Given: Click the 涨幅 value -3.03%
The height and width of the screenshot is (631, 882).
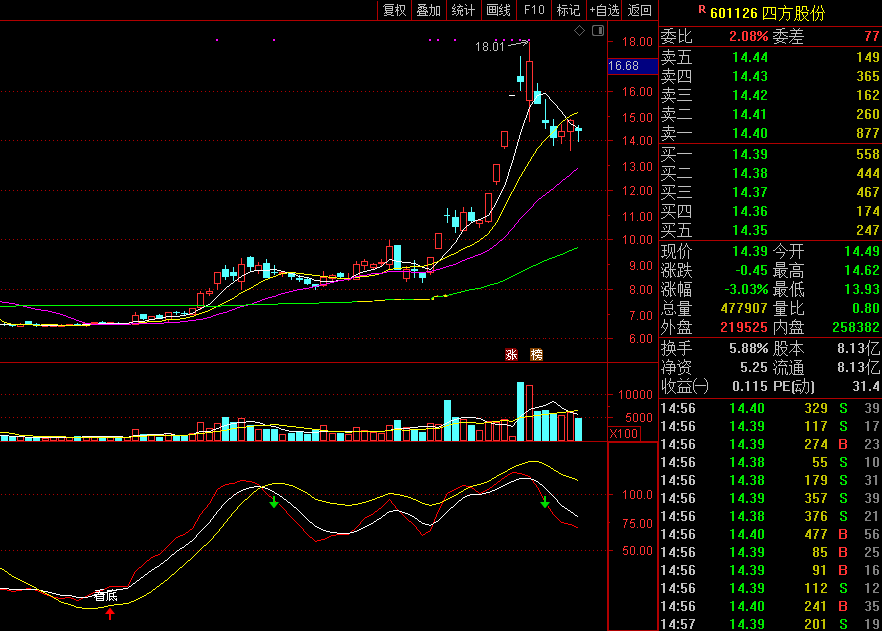Looking at the screenshot, I should point(746,290).
